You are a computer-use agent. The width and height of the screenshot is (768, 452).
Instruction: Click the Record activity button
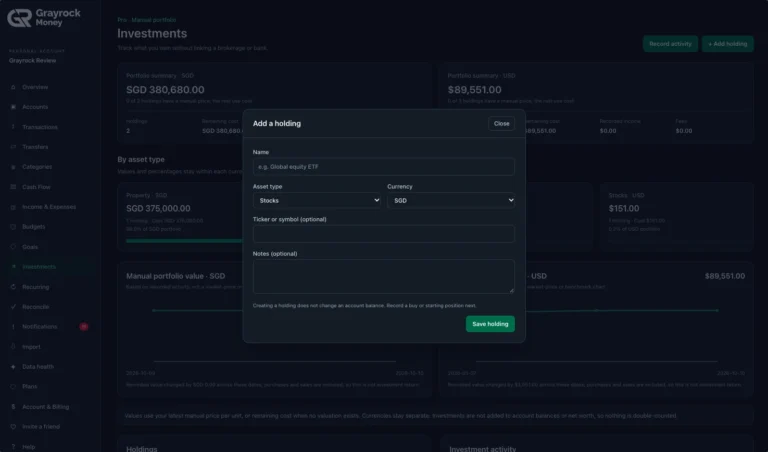point(670,44)
